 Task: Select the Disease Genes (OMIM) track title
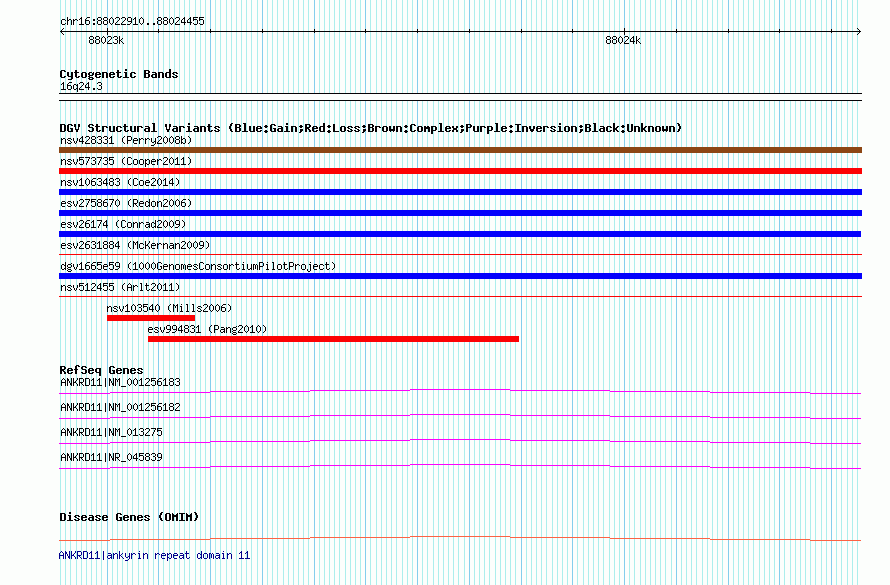(x=129, y=517)
